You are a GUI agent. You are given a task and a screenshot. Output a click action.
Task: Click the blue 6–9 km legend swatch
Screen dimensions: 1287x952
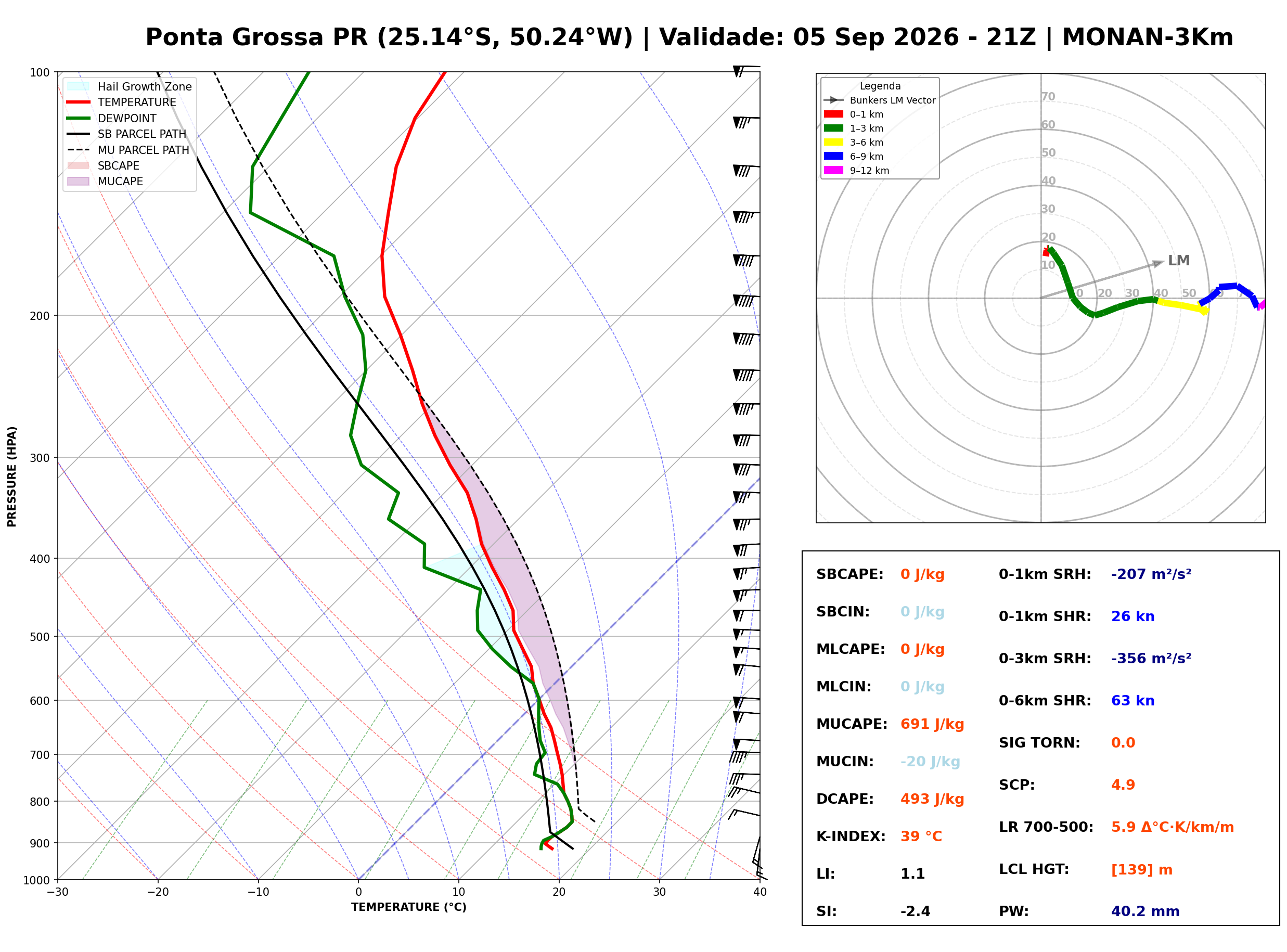click(833, 156)
